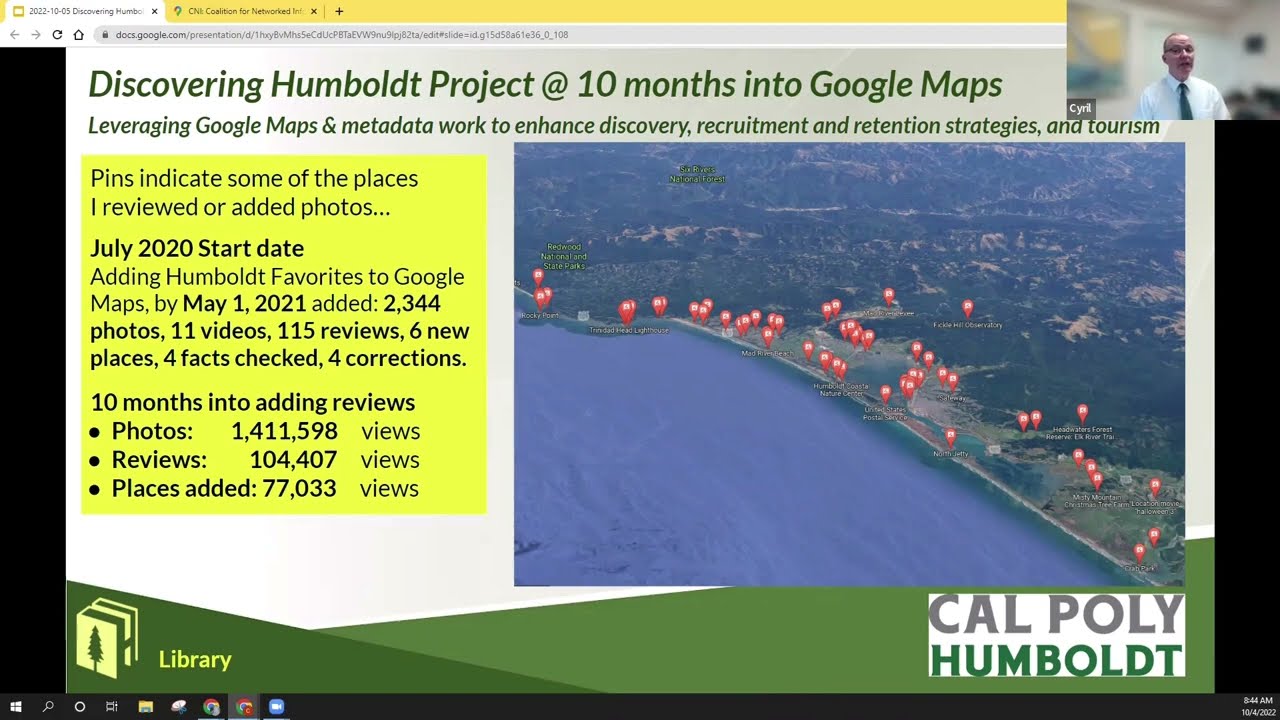Screen dimensions: 1280x720
Task: Click the Cal Poly Humboldt logo
Action: (1056, 636)
